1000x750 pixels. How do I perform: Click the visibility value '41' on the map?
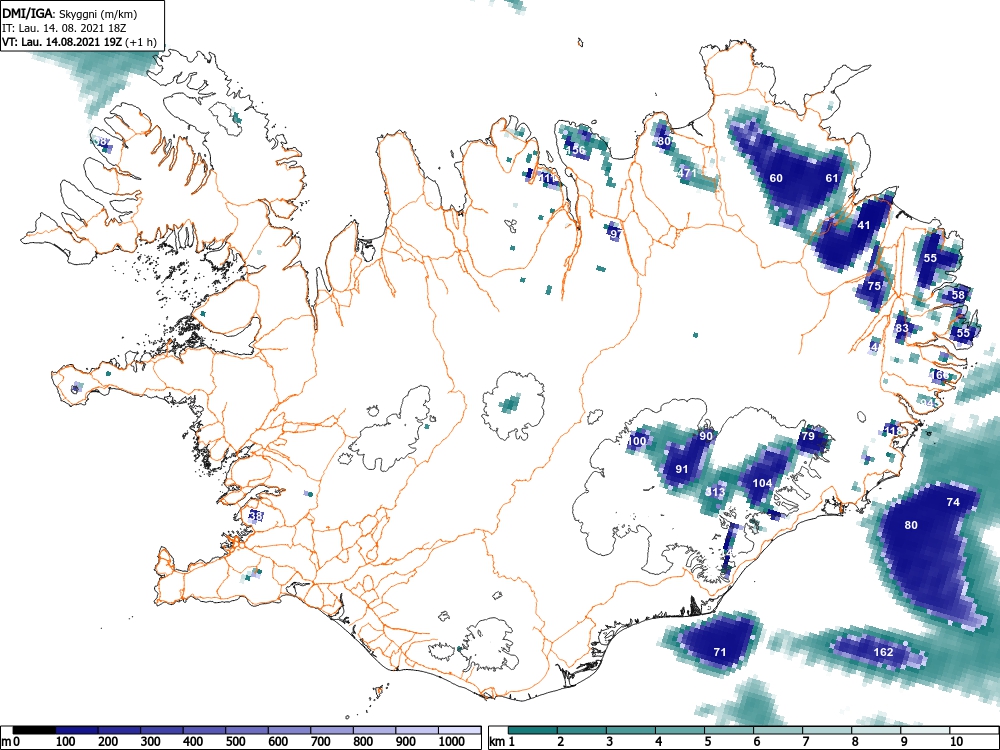tap(864, 225)
